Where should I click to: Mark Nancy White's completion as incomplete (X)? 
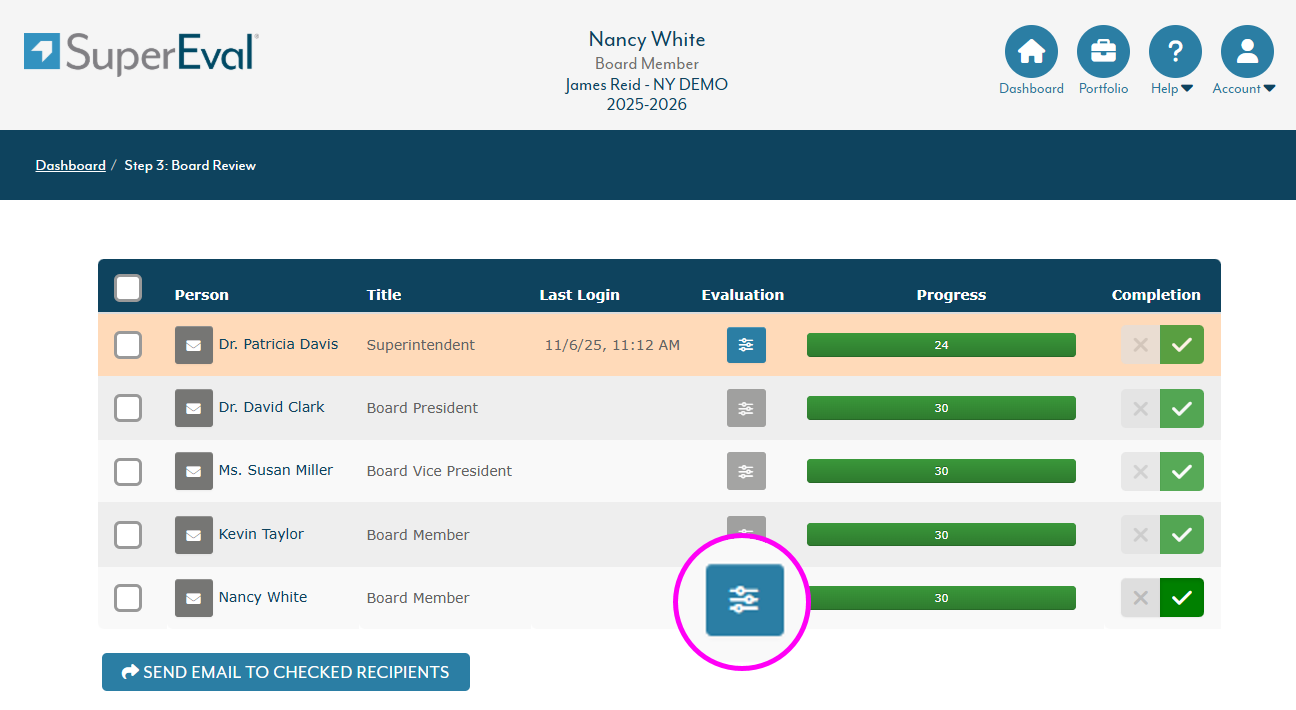1140,598
